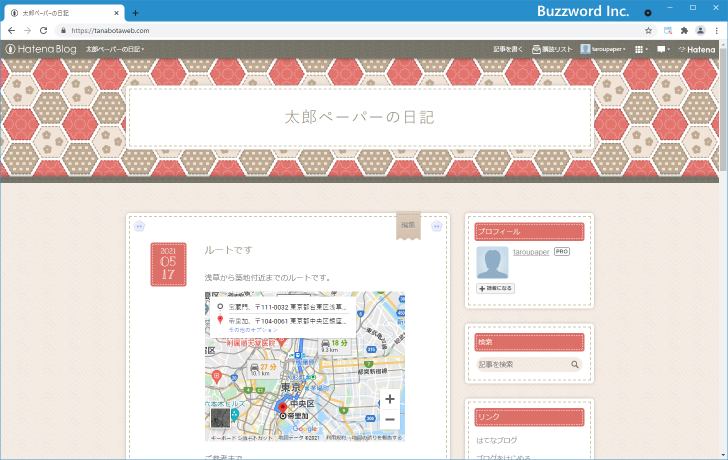Image resolution: width=728 pixels, height=460 pixels.
Task: Click the Hatena logo in the header
Action: pyautogui.click(x=696, y=49)
